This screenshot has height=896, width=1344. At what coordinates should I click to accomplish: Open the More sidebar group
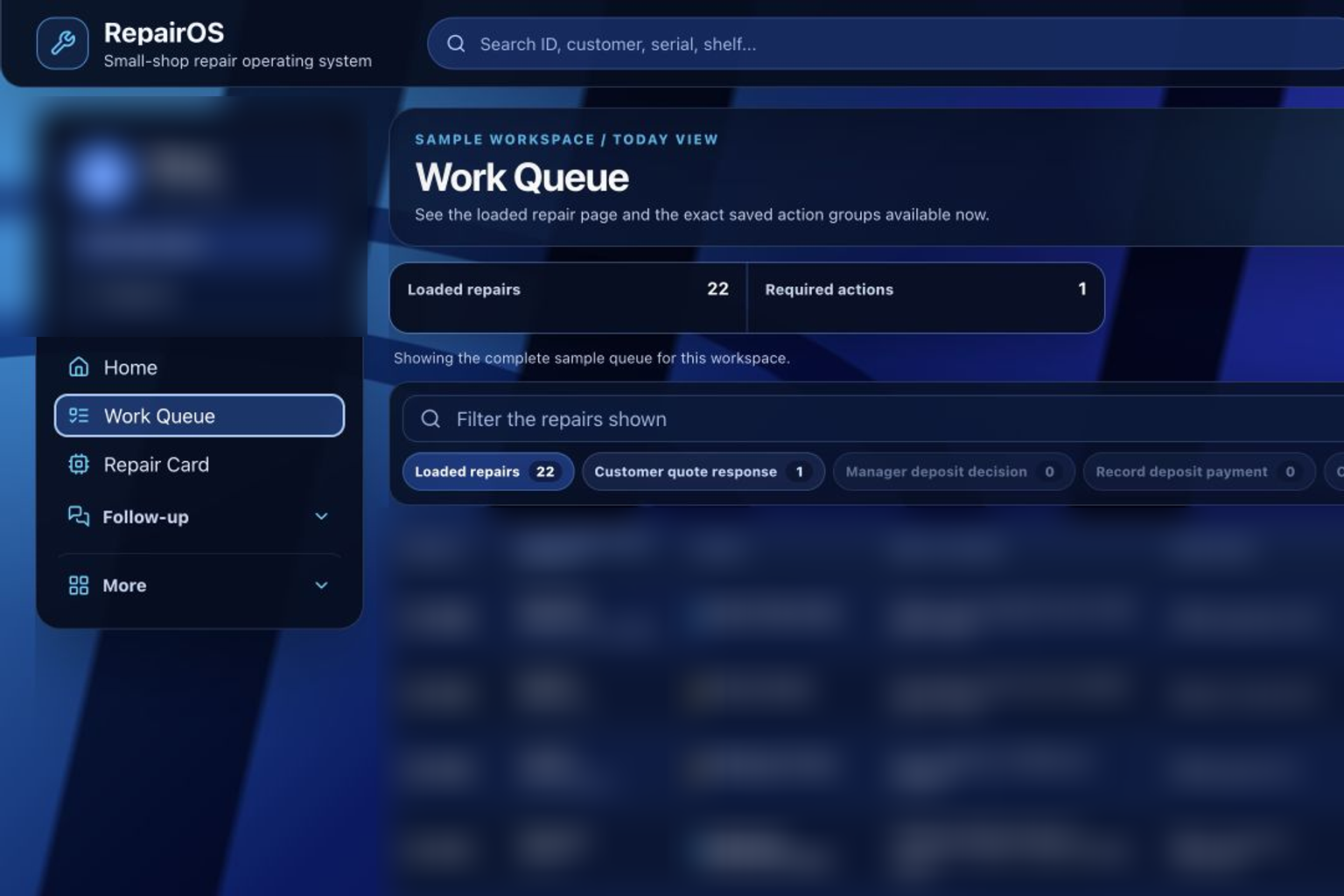(x=199, y=585)
